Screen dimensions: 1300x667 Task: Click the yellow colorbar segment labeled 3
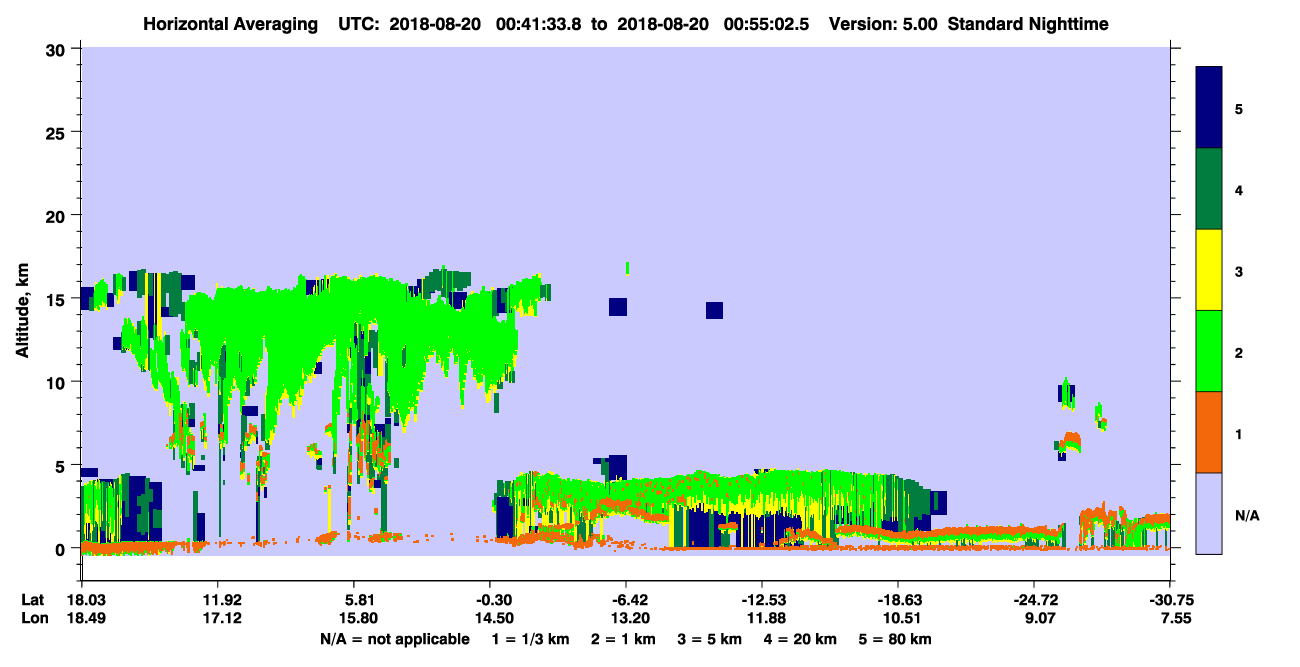pyautogui.click(x=1209, y=270)
